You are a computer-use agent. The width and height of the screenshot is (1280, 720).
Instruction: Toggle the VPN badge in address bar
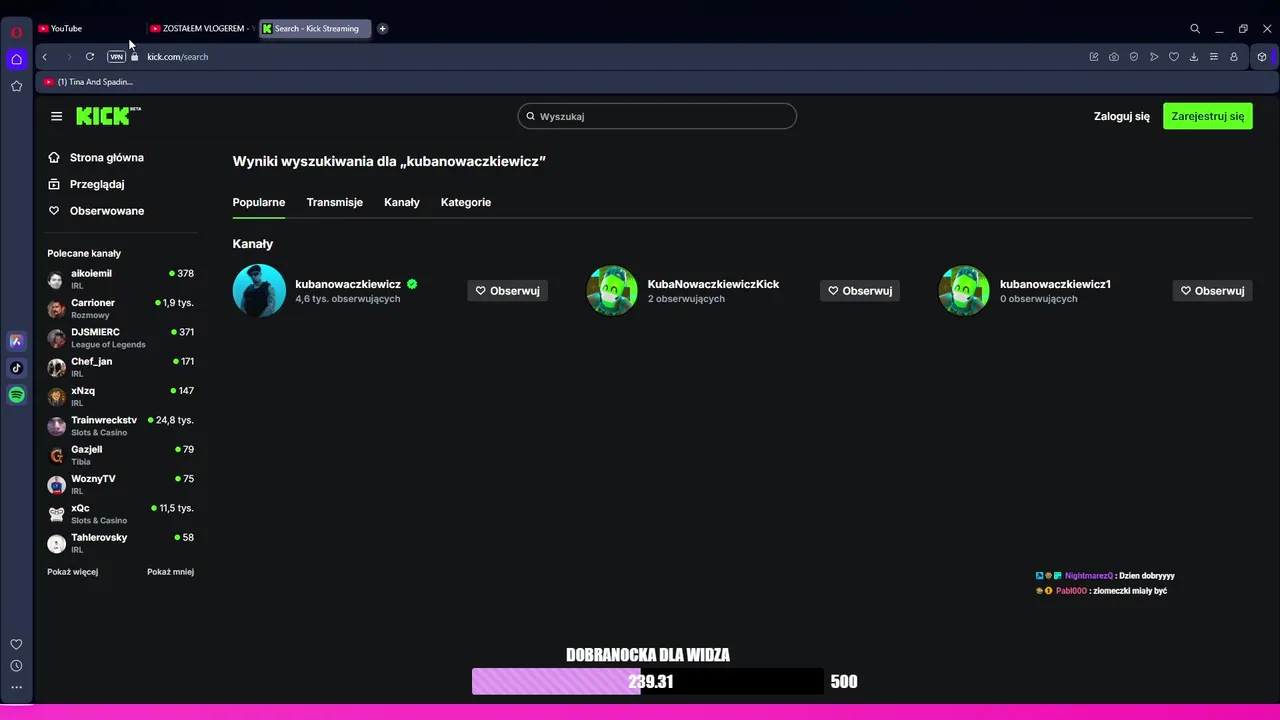(x=117, y=57)
